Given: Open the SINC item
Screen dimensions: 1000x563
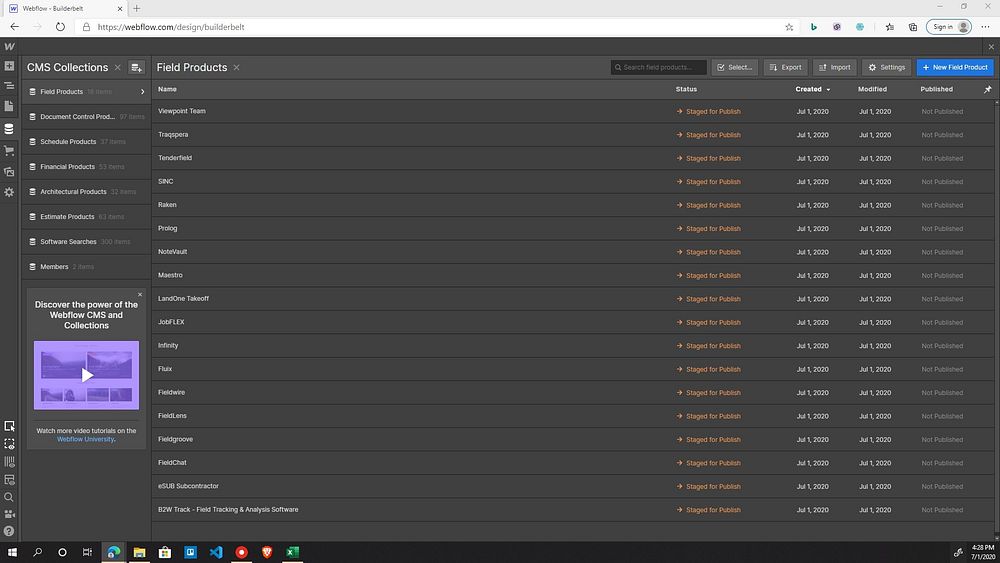Looking at the screenshot, I should pos(573,182).
